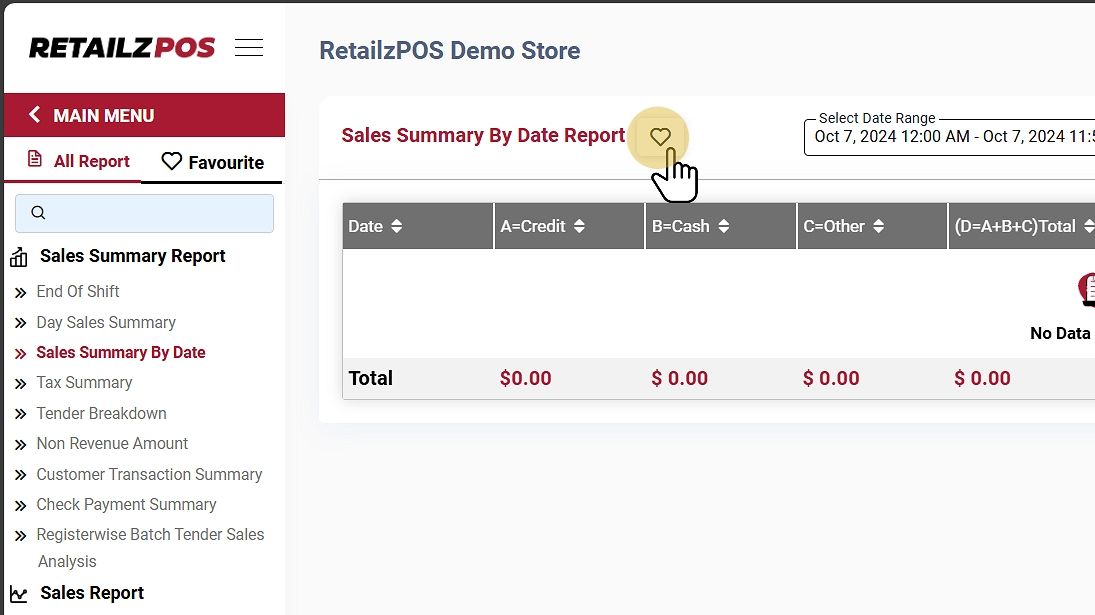Switch to the Favourite tab
The image size is (1095, 615).
(x=212, y=162)
